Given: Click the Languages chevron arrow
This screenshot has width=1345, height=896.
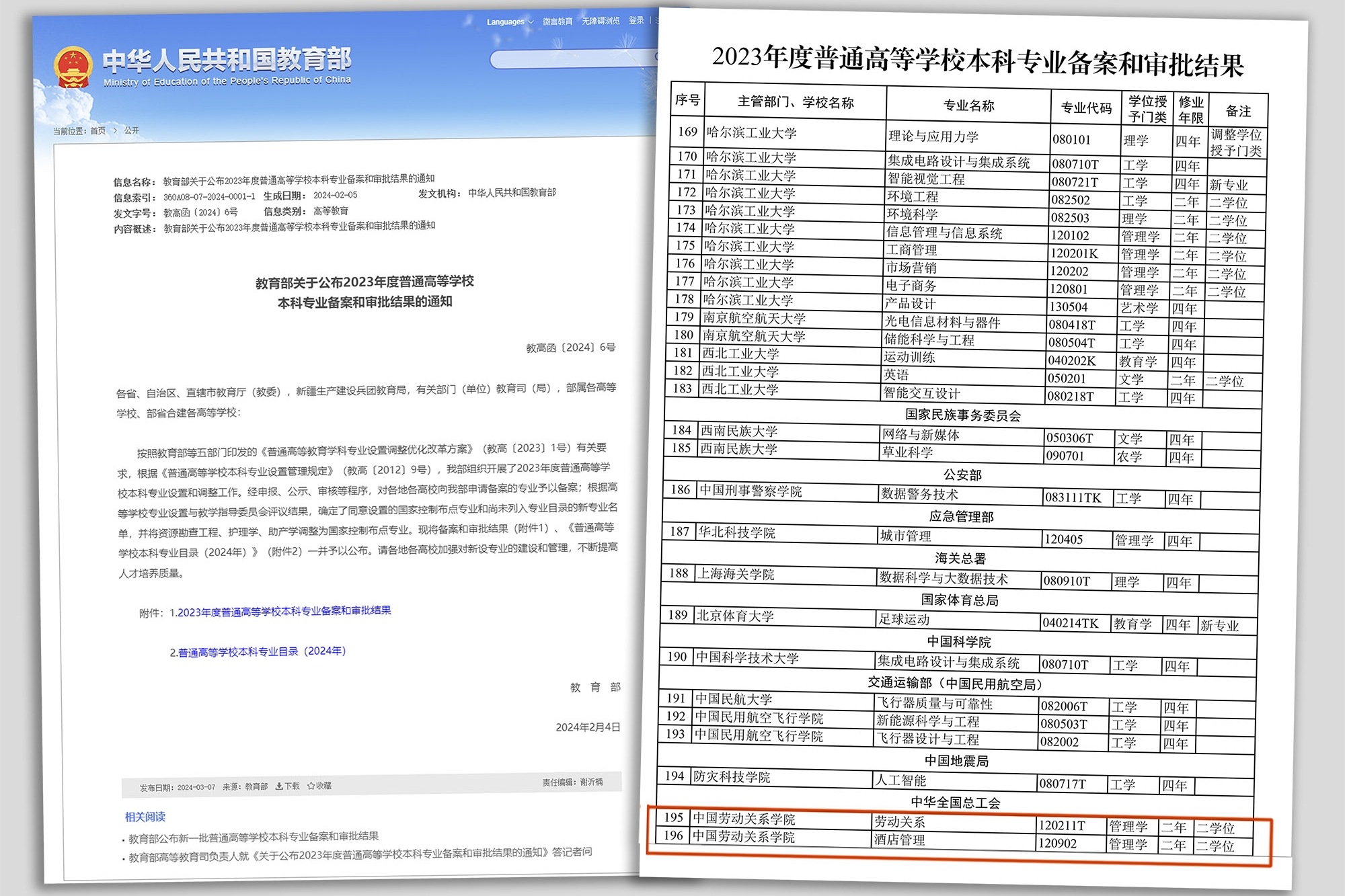Looking at the screenshot, I should (531, 22).
